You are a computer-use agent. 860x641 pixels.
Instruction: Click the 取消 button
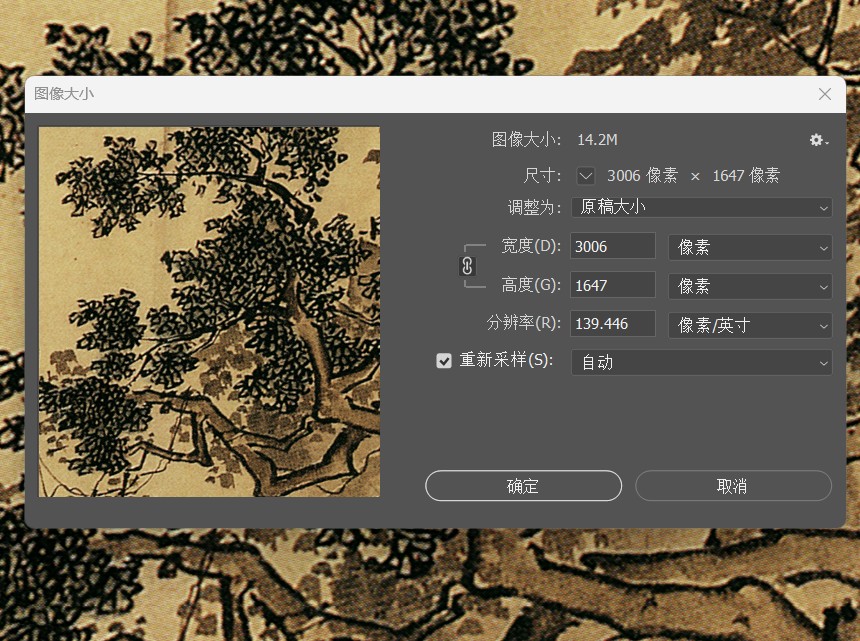pyautogui.click(x=733, y=486)
